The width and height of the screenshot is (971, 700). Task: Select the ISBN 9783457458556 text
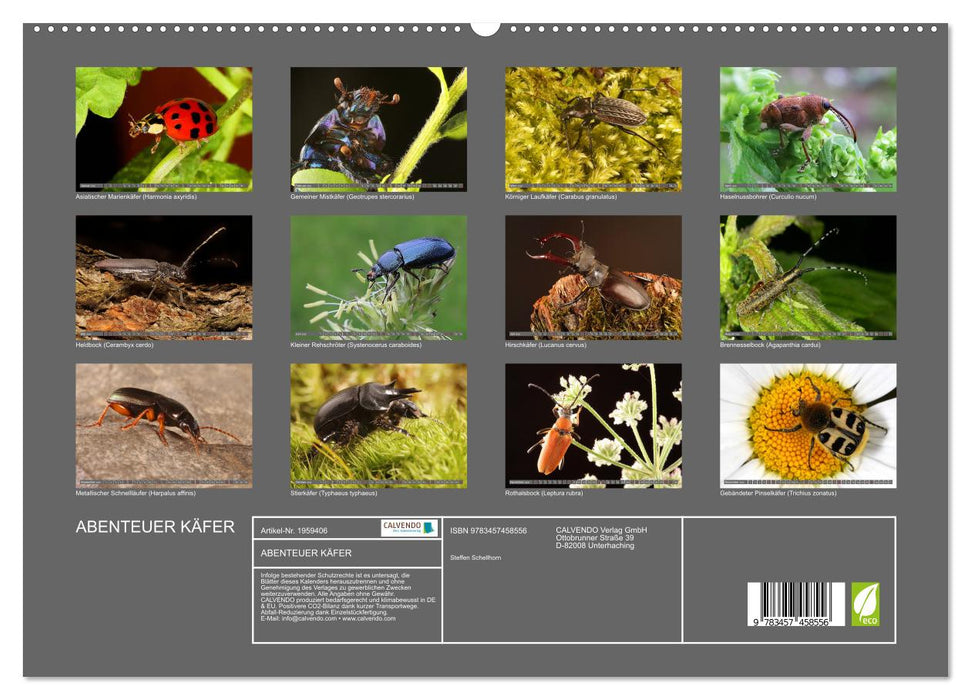(x=488, y=529)
